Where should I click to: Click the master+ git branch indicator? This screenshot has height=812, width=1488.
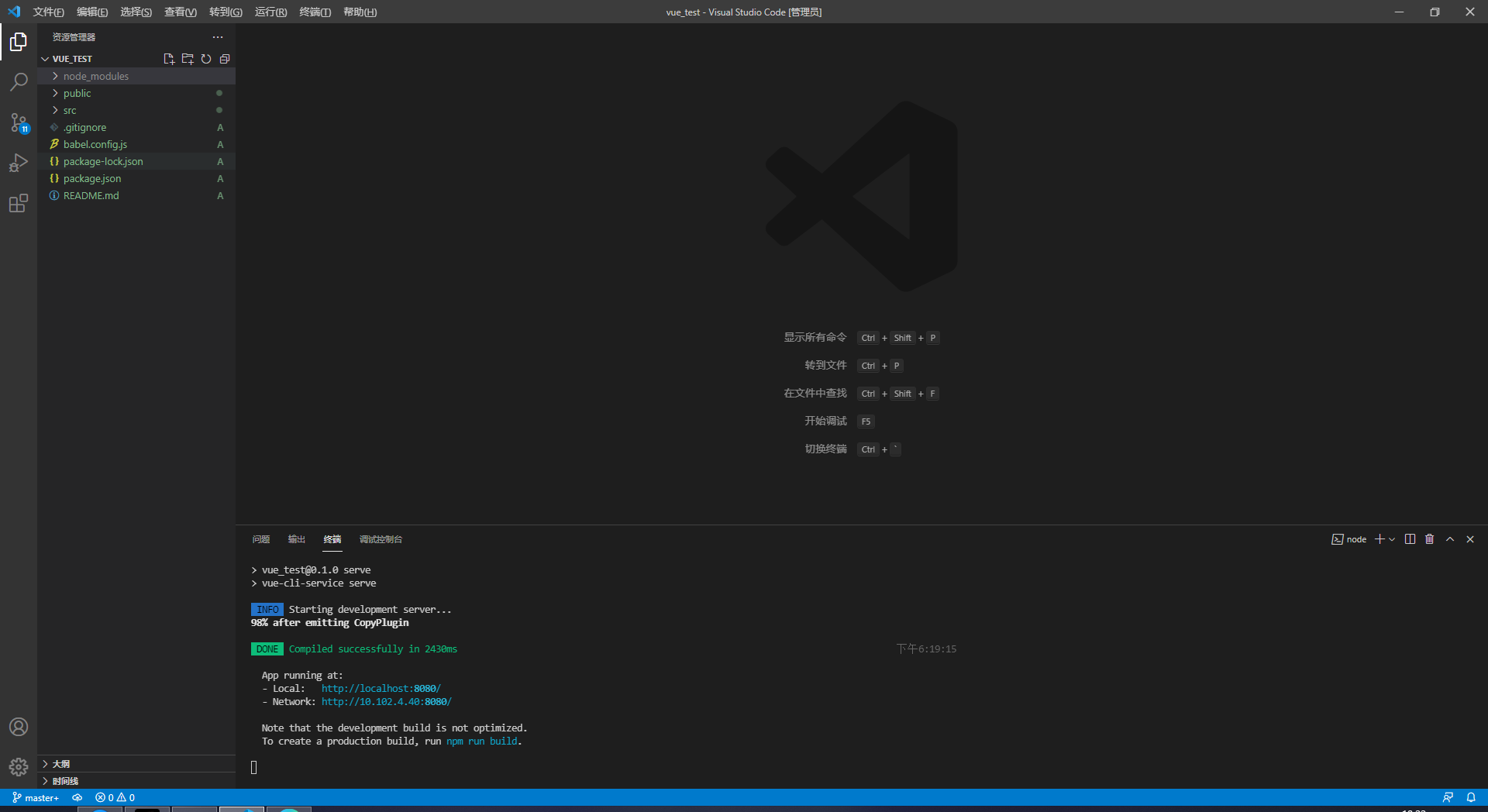pyautogui.click(x=36, y=797)
